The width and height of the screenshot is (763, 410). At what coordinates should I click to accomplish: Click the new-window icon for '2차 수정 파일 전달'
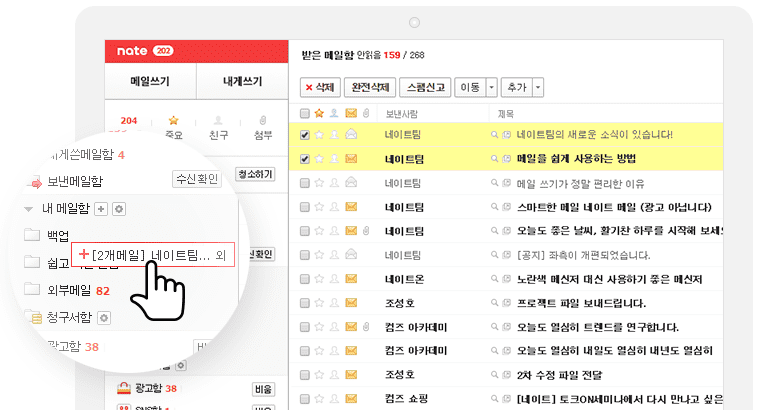pyautogui.click(x=507, y=375)
